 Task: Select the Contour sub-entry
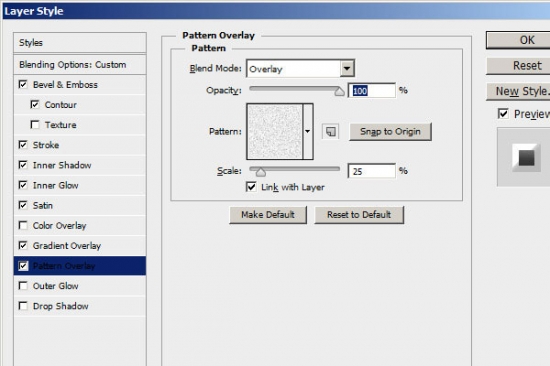(x=60, y=105)
